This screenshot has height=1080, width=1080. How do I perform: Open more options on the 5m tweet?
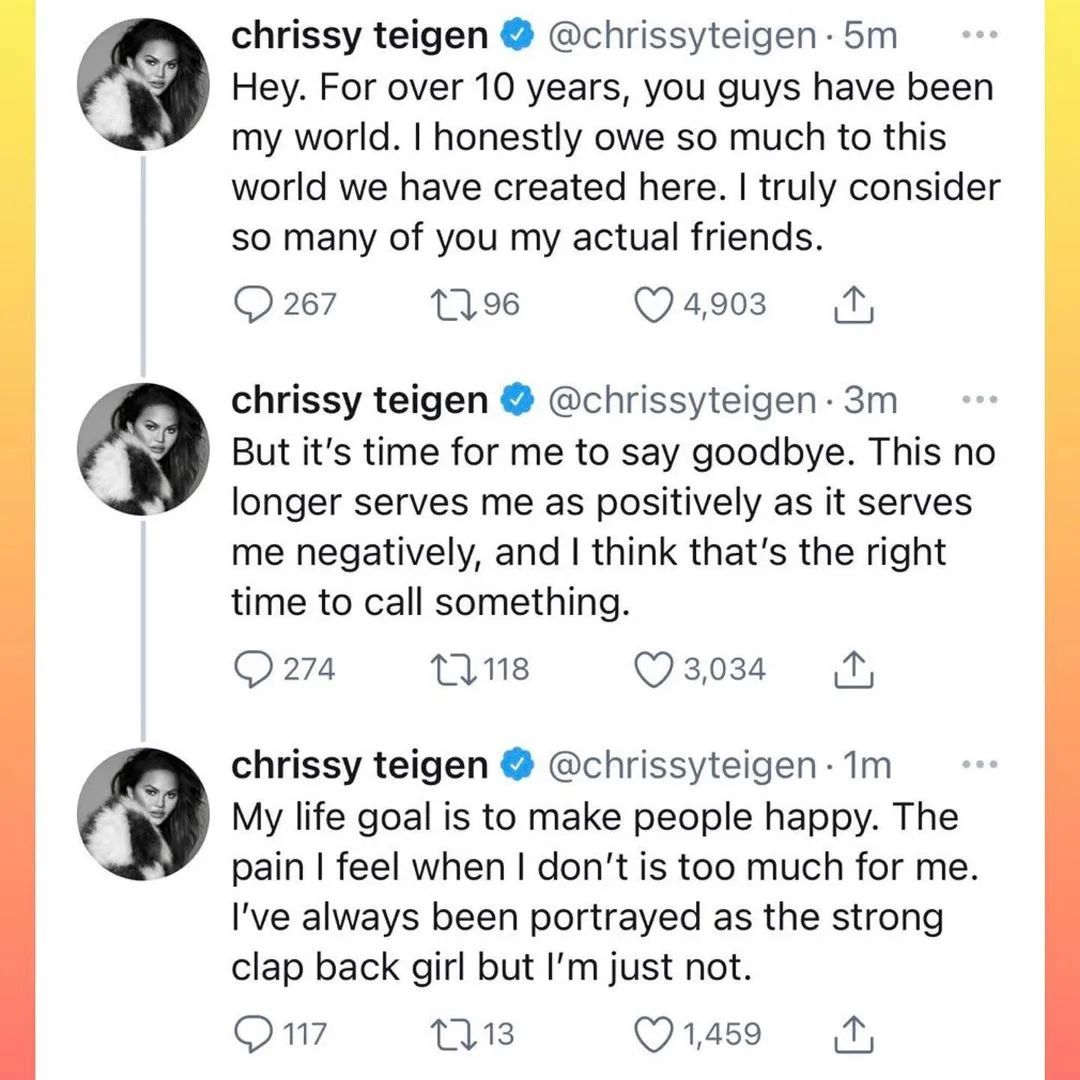coord(979,34)
